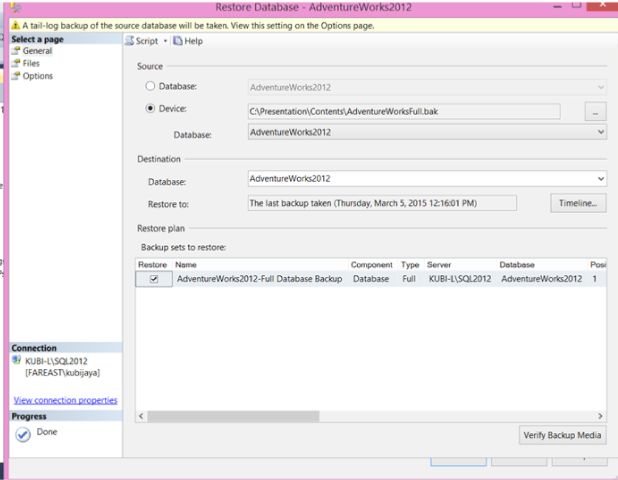Click the Restore to field
This screenshot has width=618, height=480.
coord(382,203)
